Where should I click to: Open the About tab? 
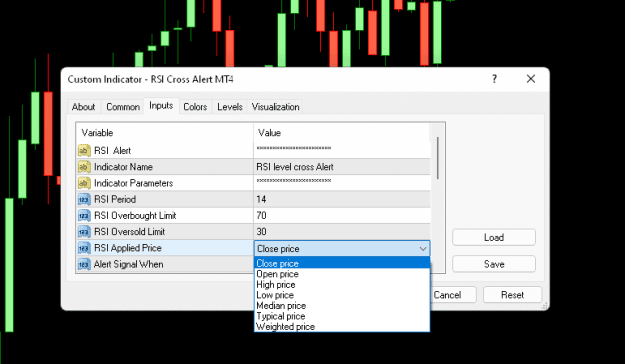[83, 107]
